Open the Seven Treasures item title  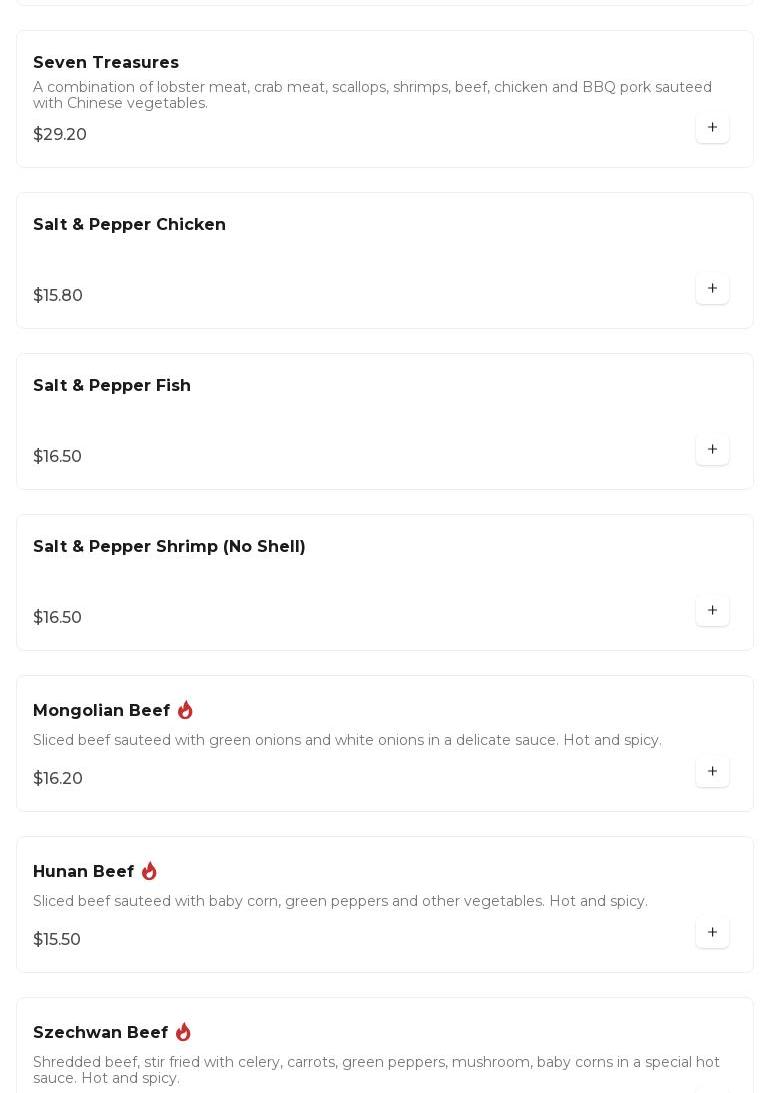tap(106, 63)
